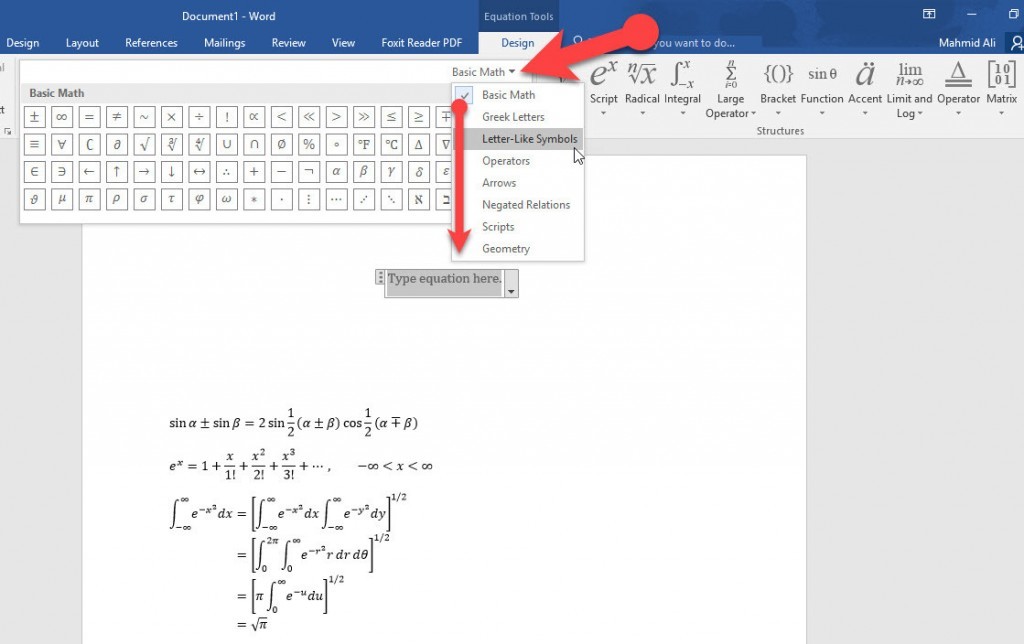Viewport: 1024px width, 644px height.
Task: Expand the Radical structures gallery
Action: coord(642,89)
